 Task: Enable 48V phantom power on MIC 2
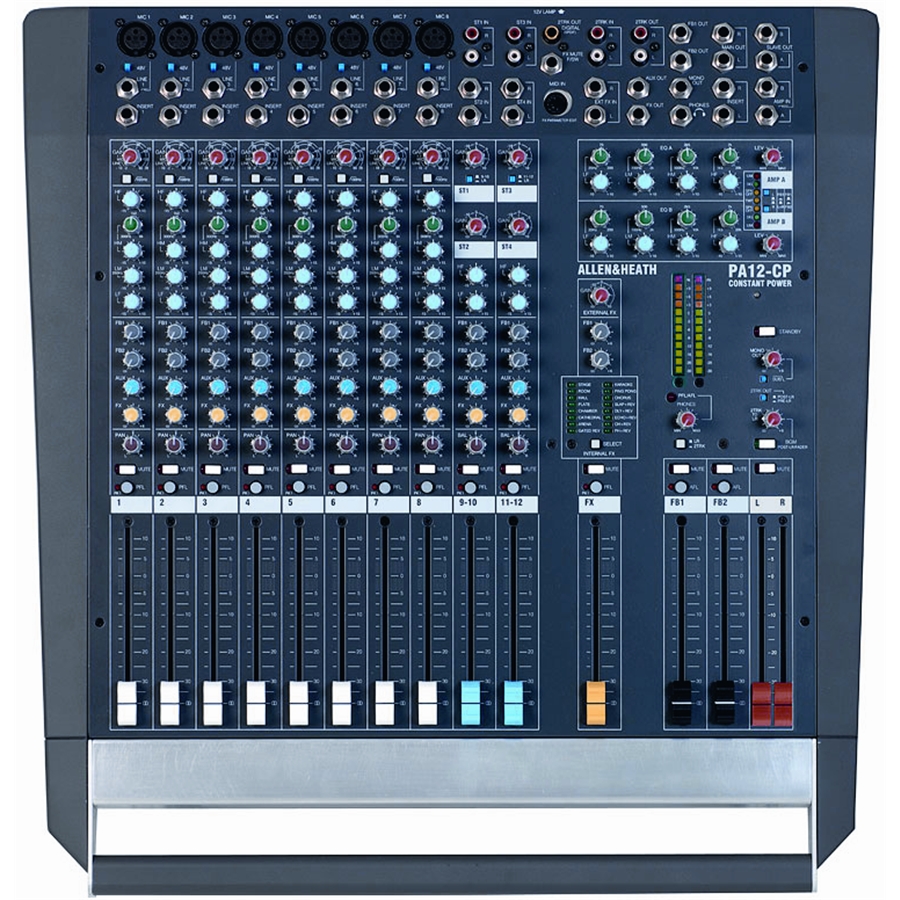170,67
